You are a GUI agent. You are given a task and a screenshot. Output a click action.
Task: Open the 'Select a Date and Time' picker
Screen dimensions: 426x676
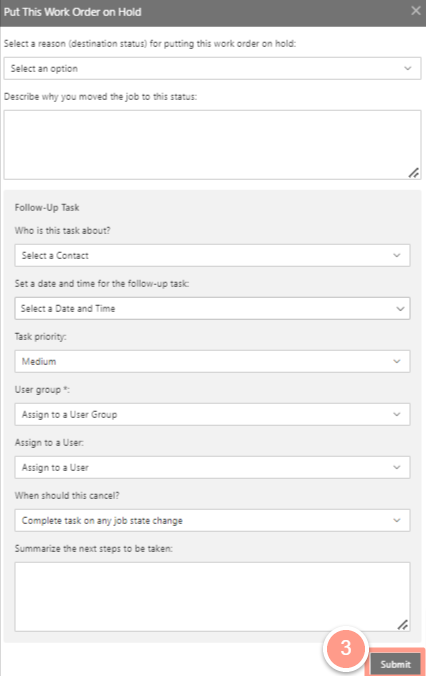tap(213, 308)
